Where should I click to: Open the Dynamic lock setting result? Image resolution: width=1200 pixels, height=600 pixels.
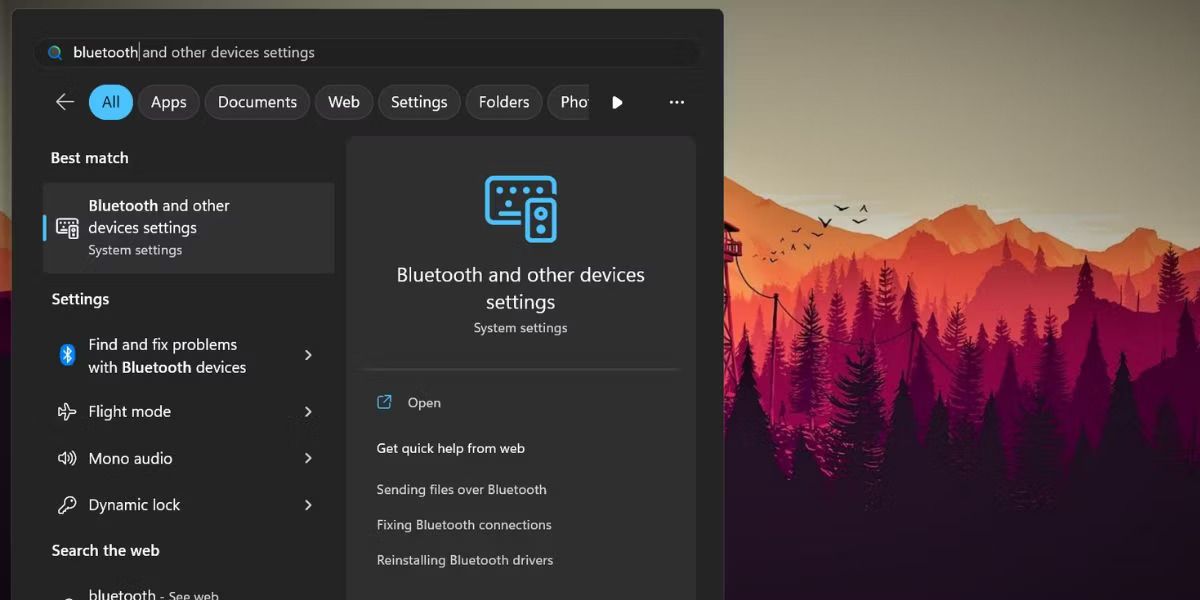point(189,505)
